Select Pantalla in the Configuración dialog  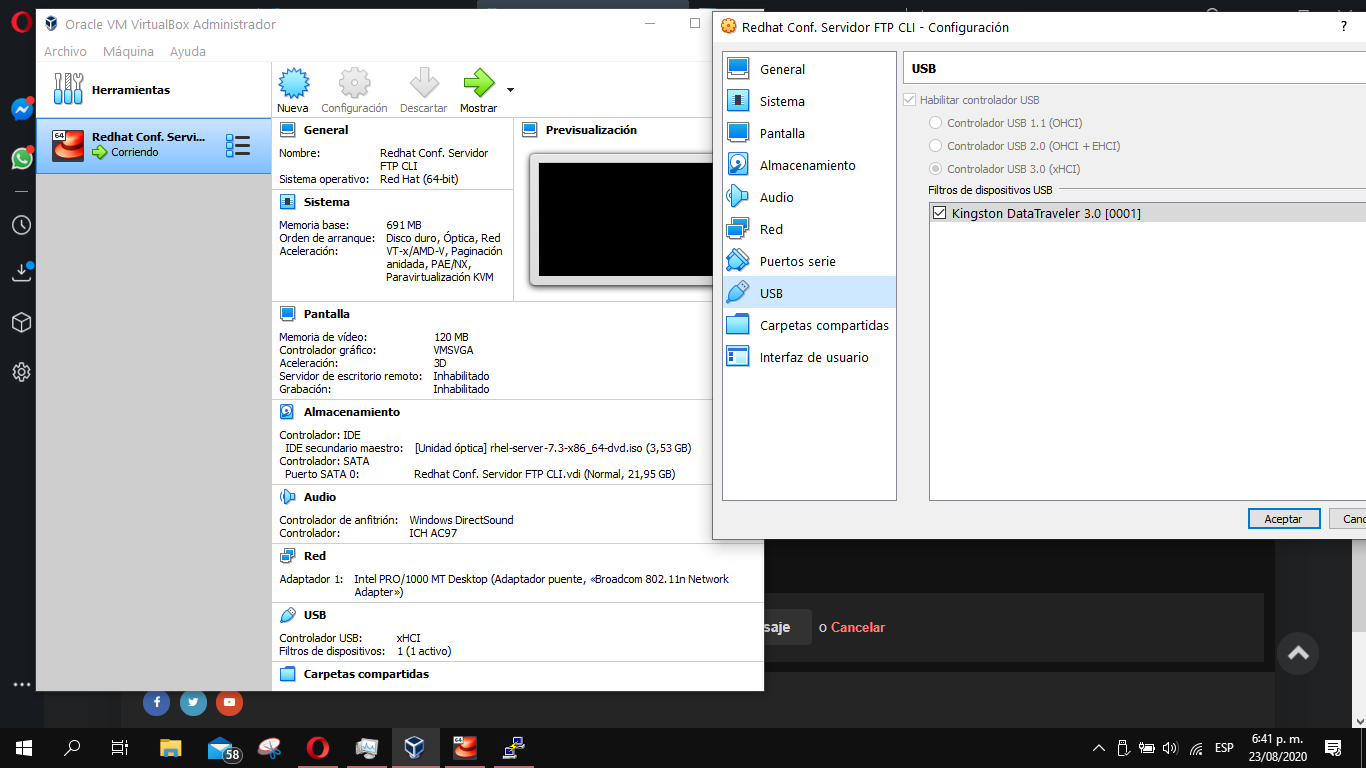pos(809,133)
